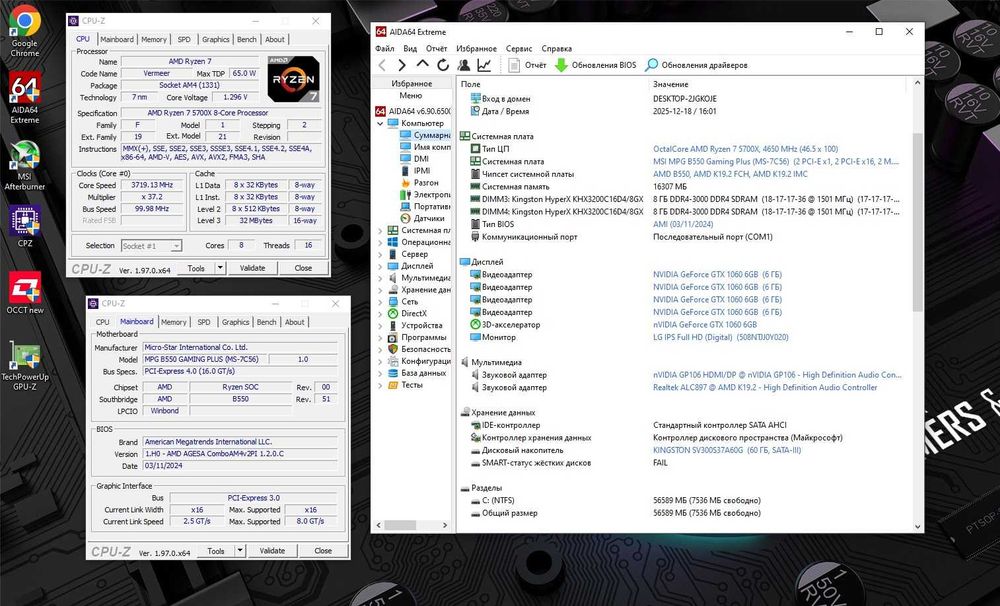The height and width of the screenshot is (606, 1000).
Task: Expand Сервер tree node
Action: 380,254
